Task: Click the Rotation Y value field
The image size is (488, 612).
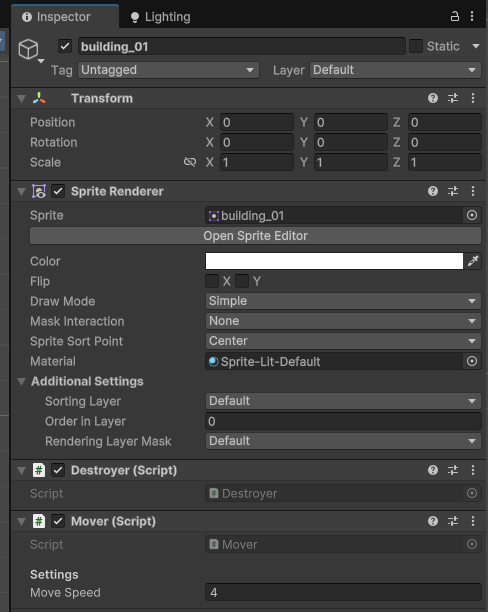Action: [351, 142]
